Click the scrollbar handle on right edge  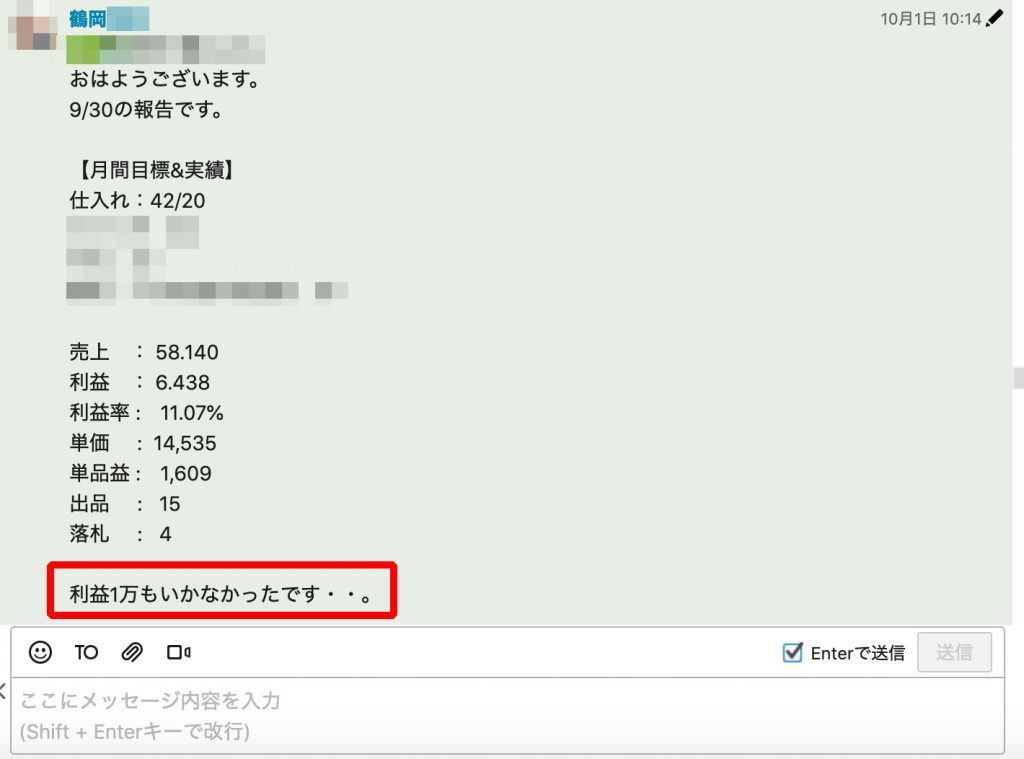pos(1018,378)
